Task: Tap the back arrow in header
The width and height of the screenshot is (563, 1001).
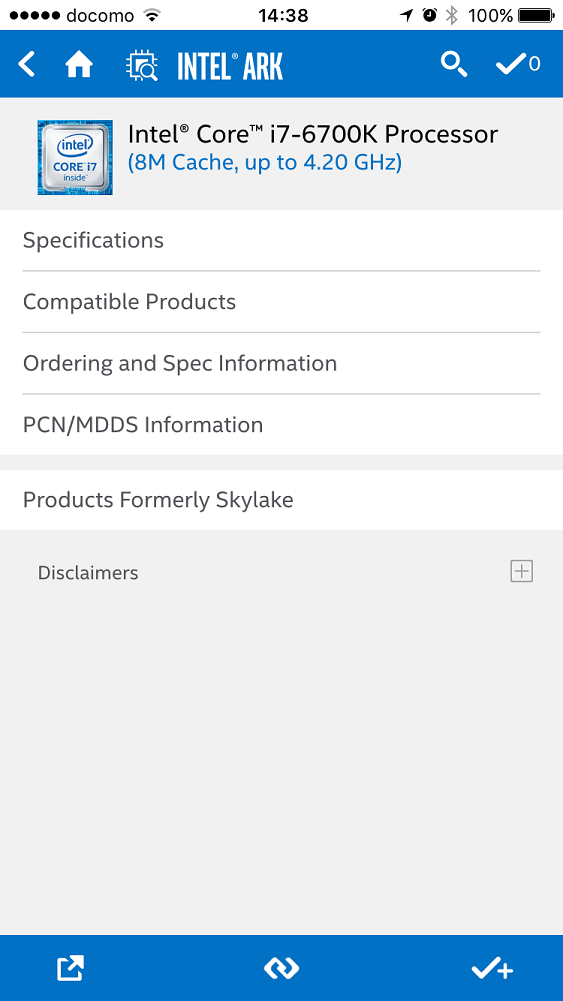Action: coord(26,64)
